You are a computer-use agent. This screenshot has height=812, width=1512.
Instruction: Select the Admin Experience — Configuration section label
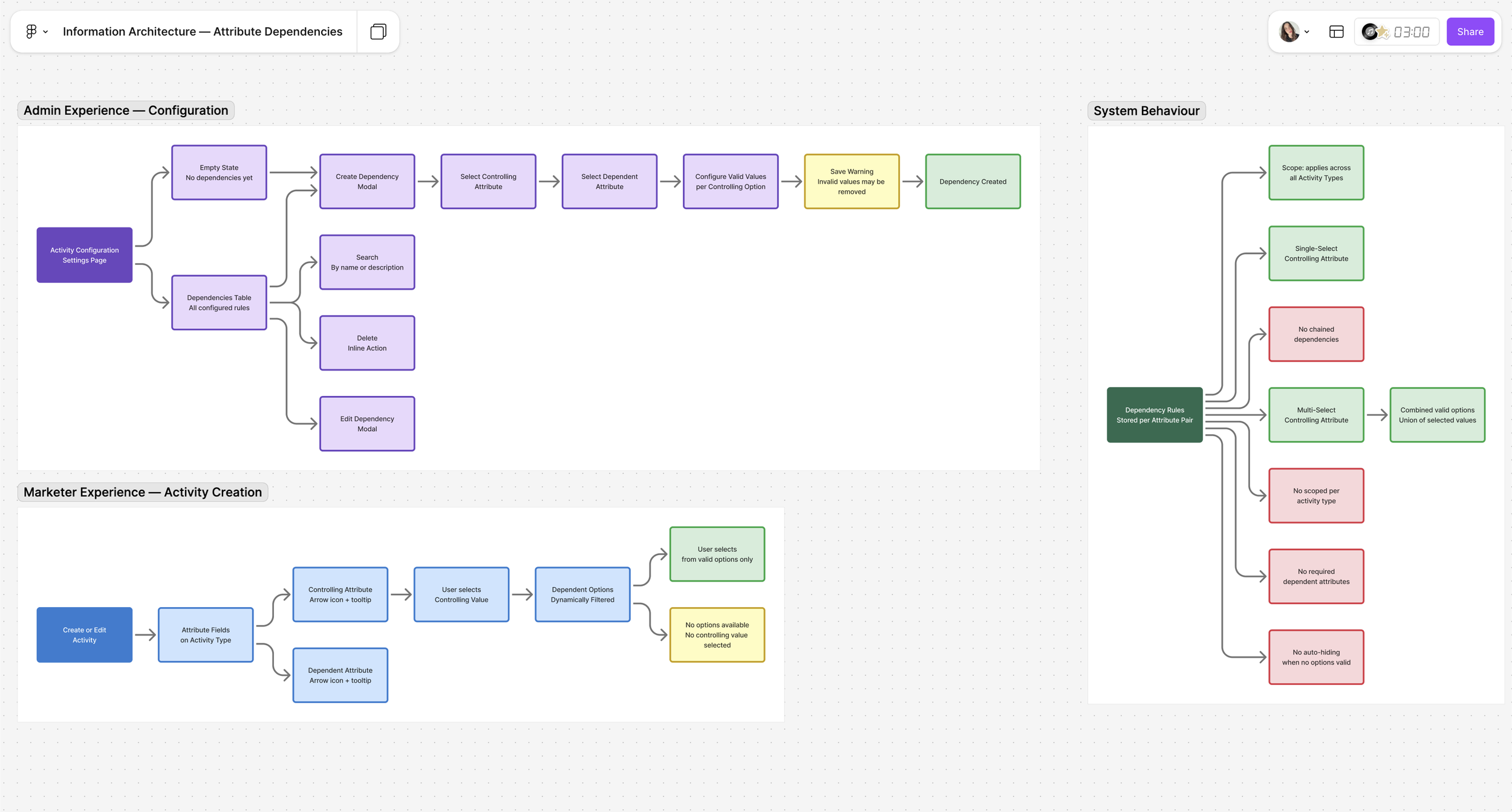pyautogui.click(x=126, y=110)
